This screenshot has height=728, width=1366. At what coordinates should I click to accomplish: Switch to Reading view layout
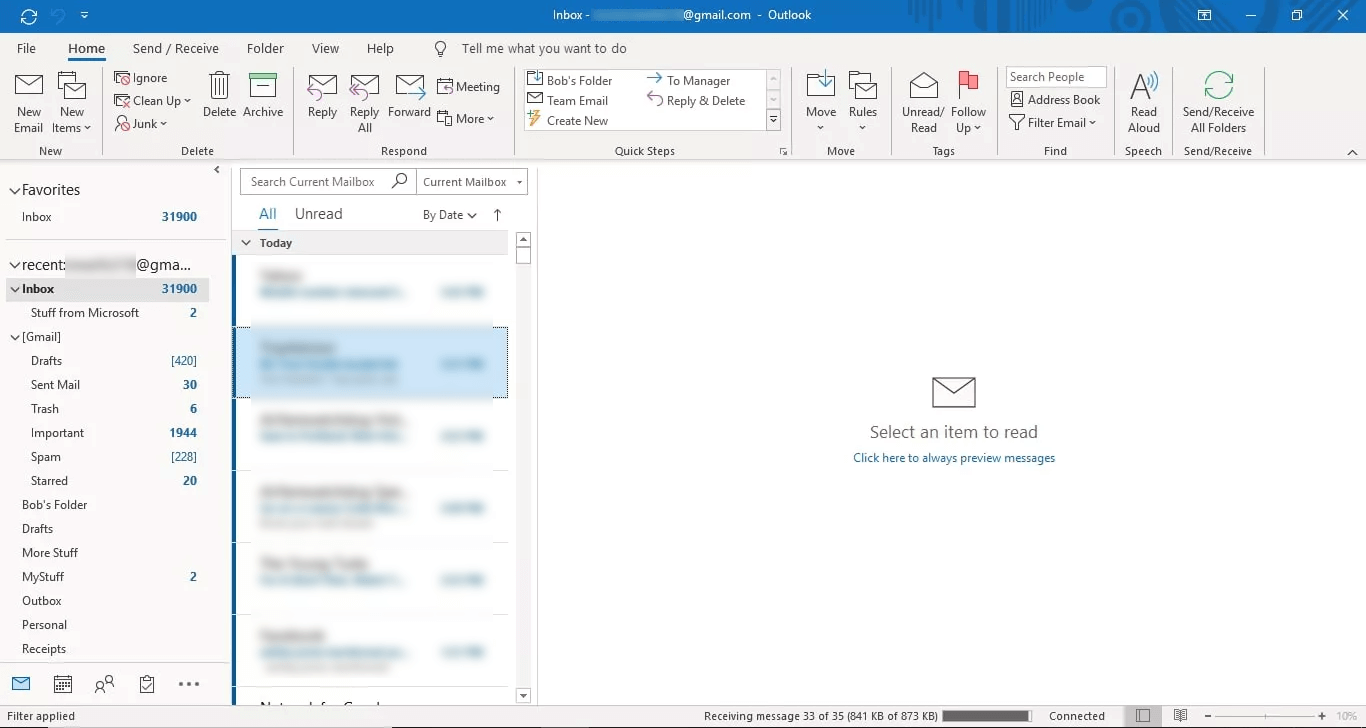1180,716
